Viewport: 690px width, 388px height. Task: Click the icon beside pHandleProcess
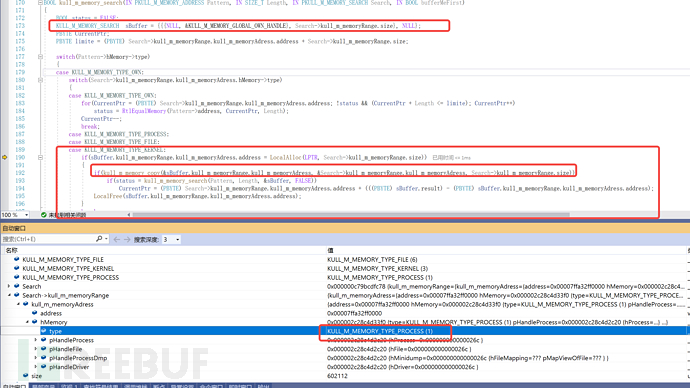point(44,340)
